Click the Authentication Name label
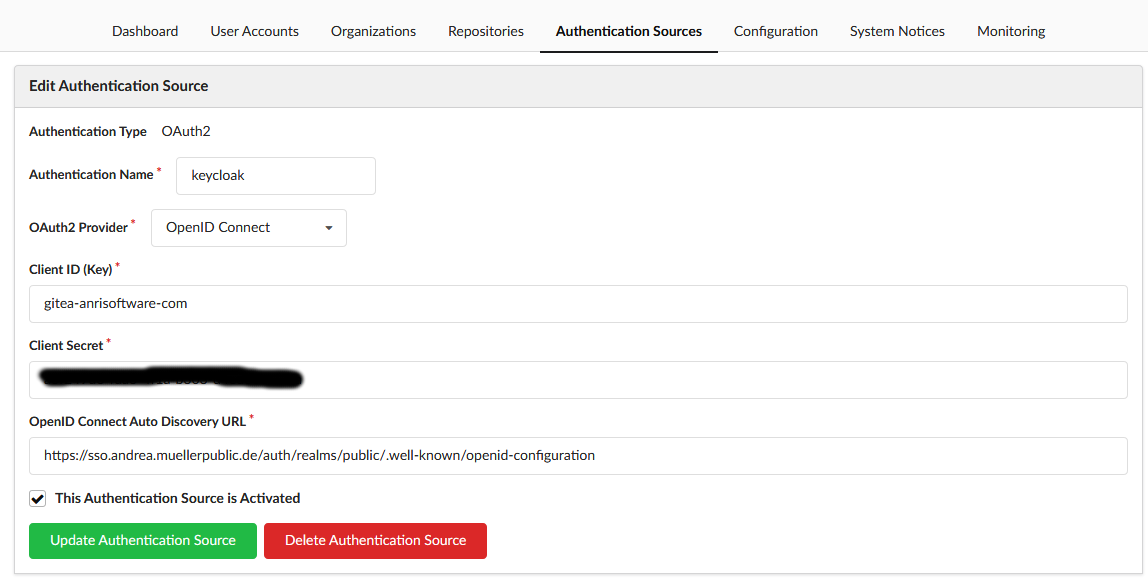This screenshot has height=581, width=1148. (x=92, y=175)
